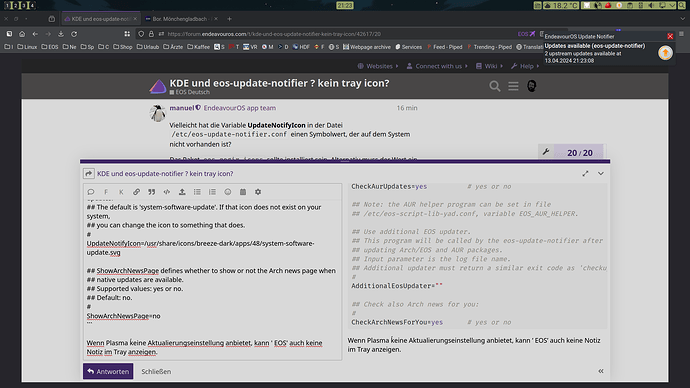Hide the preview pane with double chevron

coord(601,371)
